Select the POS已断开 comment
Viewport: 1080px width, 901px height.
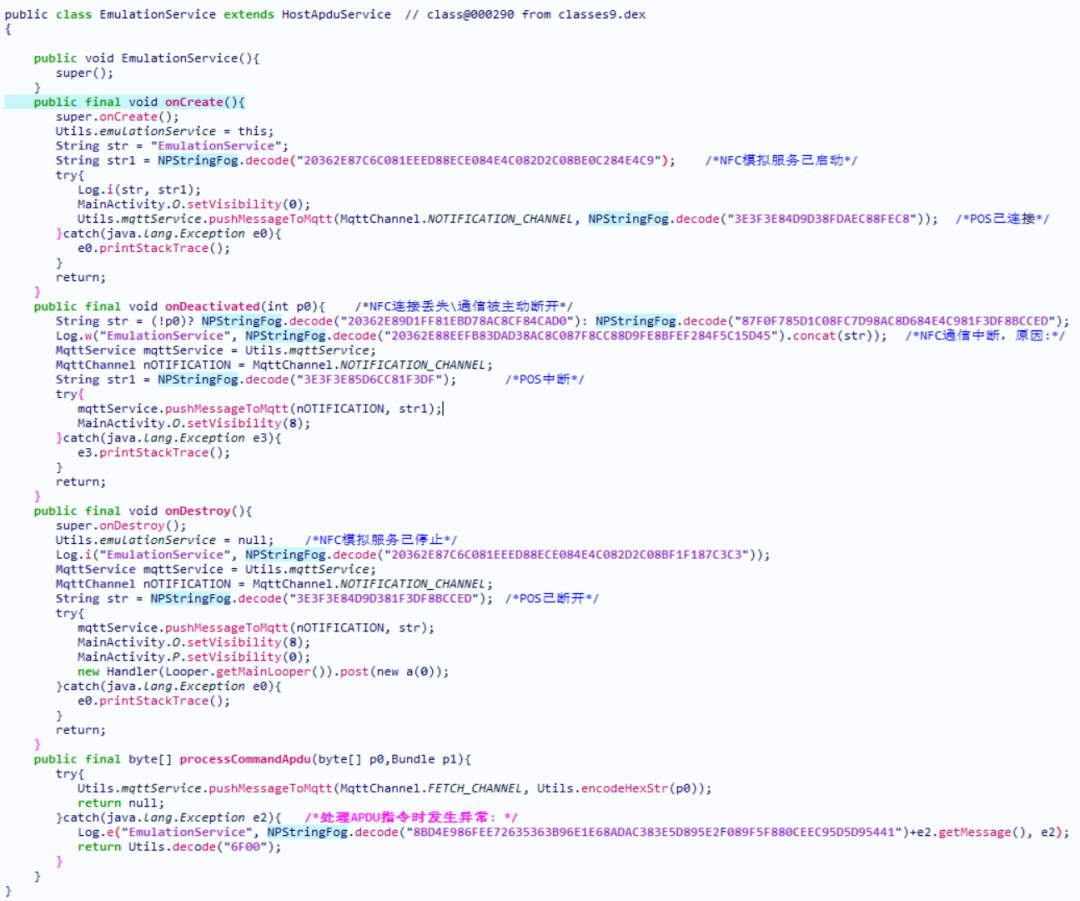pyautogui.click(x=553, y=598)
